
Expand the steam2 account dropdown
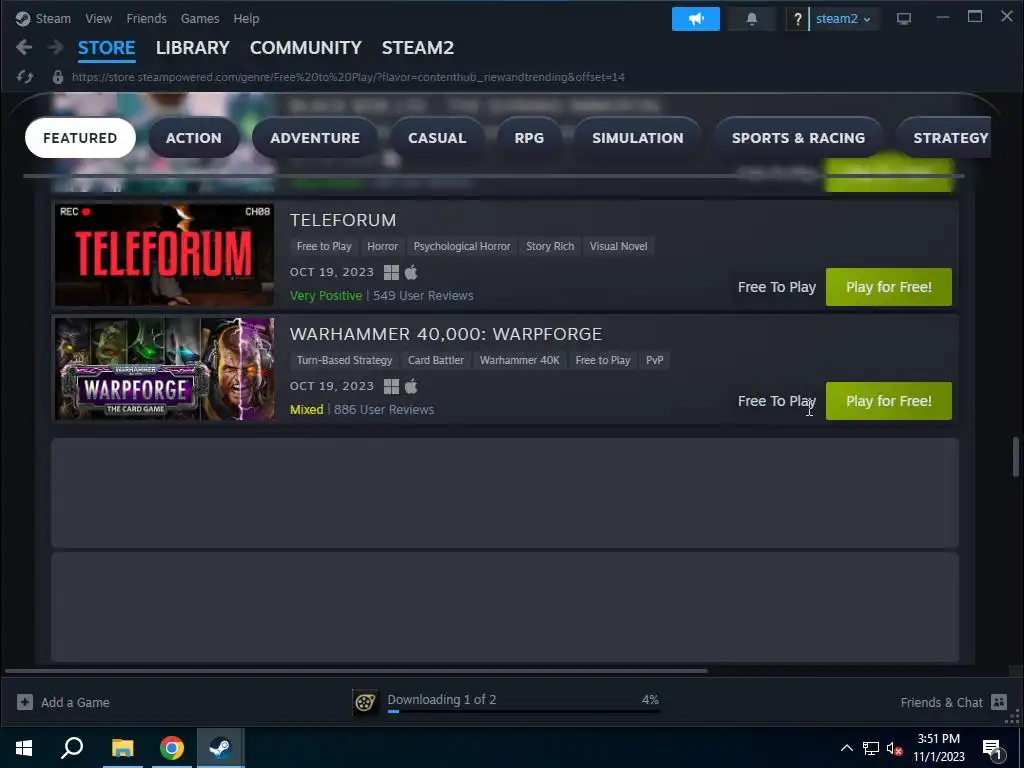tap(842, 19)
